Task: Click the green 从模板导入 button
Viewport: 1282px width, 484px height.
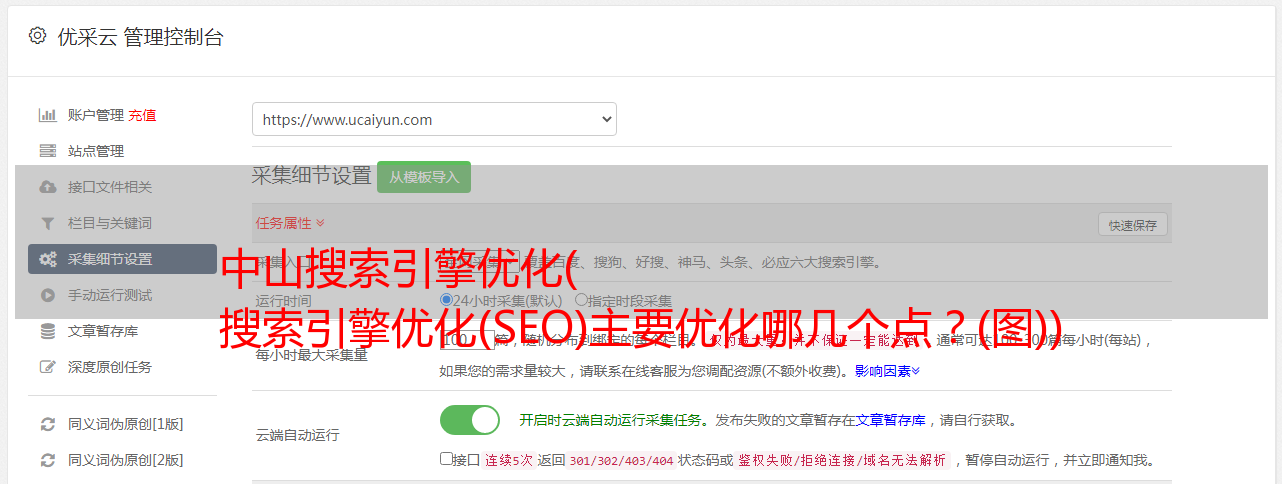Action: point(424,177)
